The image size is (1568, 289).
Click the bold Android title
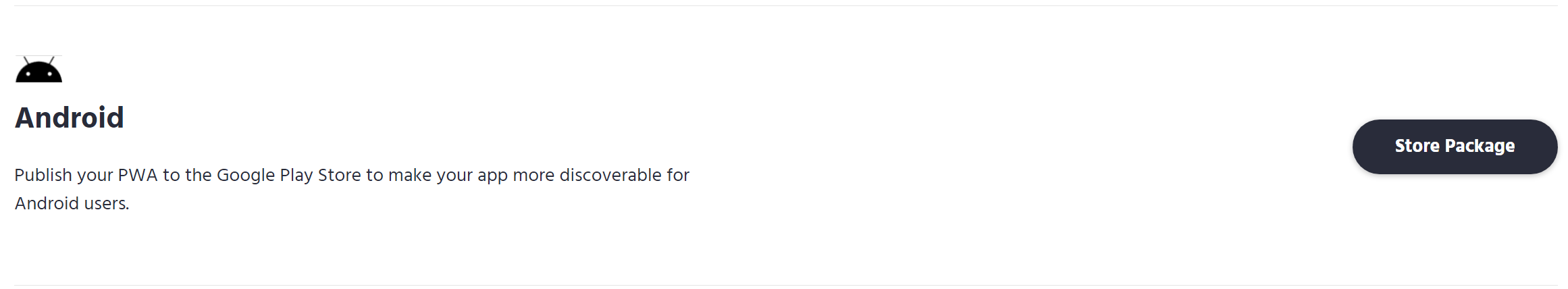pyautogui.click(x=70, y=117)
